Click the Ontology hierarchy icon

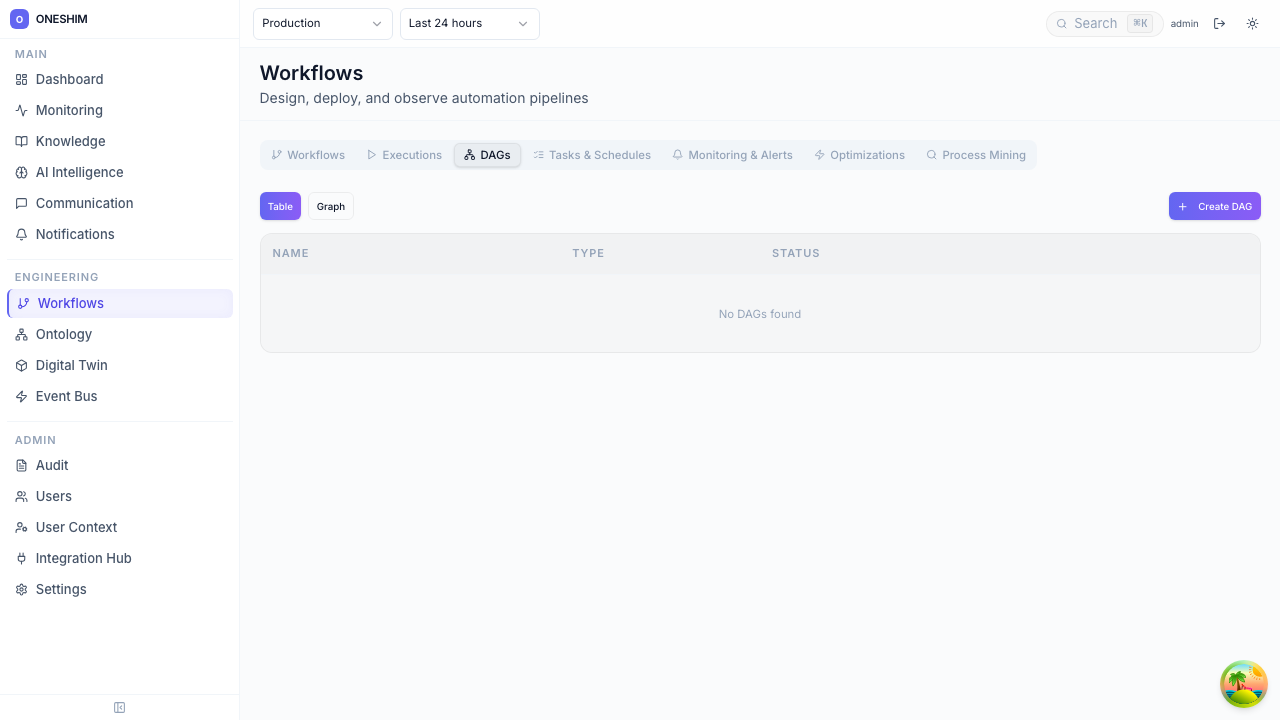pos(21,335)
